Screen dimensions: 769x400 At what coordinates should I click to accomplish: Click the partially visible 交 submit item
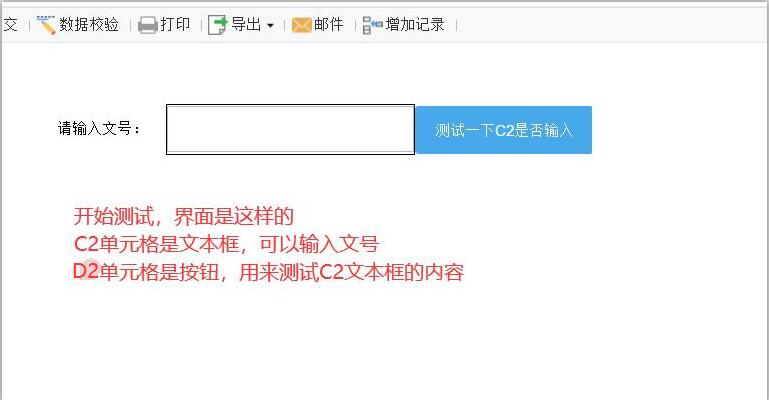click(10, 24)
